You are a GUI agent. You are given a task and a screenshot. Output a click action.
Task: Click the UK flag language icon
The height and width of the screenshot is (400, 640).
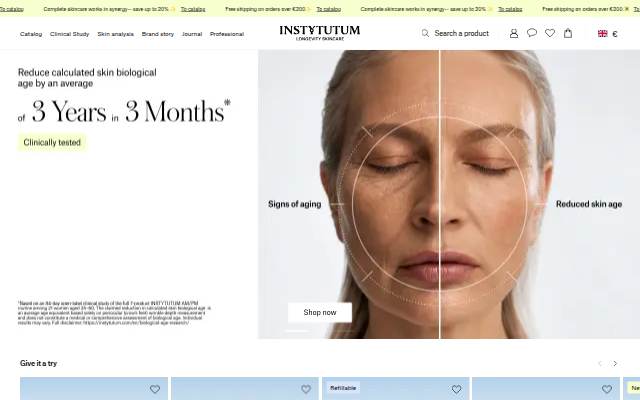coord(602,33)
